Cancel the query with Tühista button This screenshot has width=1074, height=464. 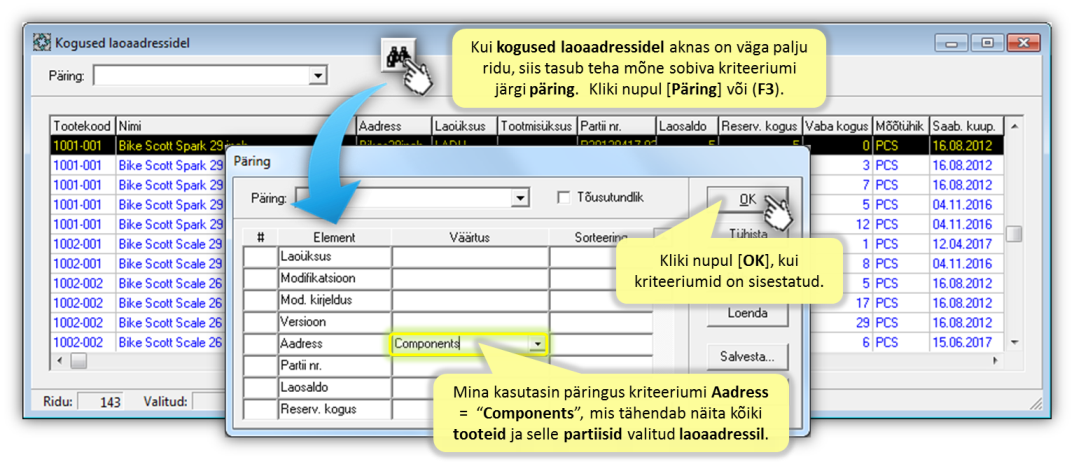(748, 232)
